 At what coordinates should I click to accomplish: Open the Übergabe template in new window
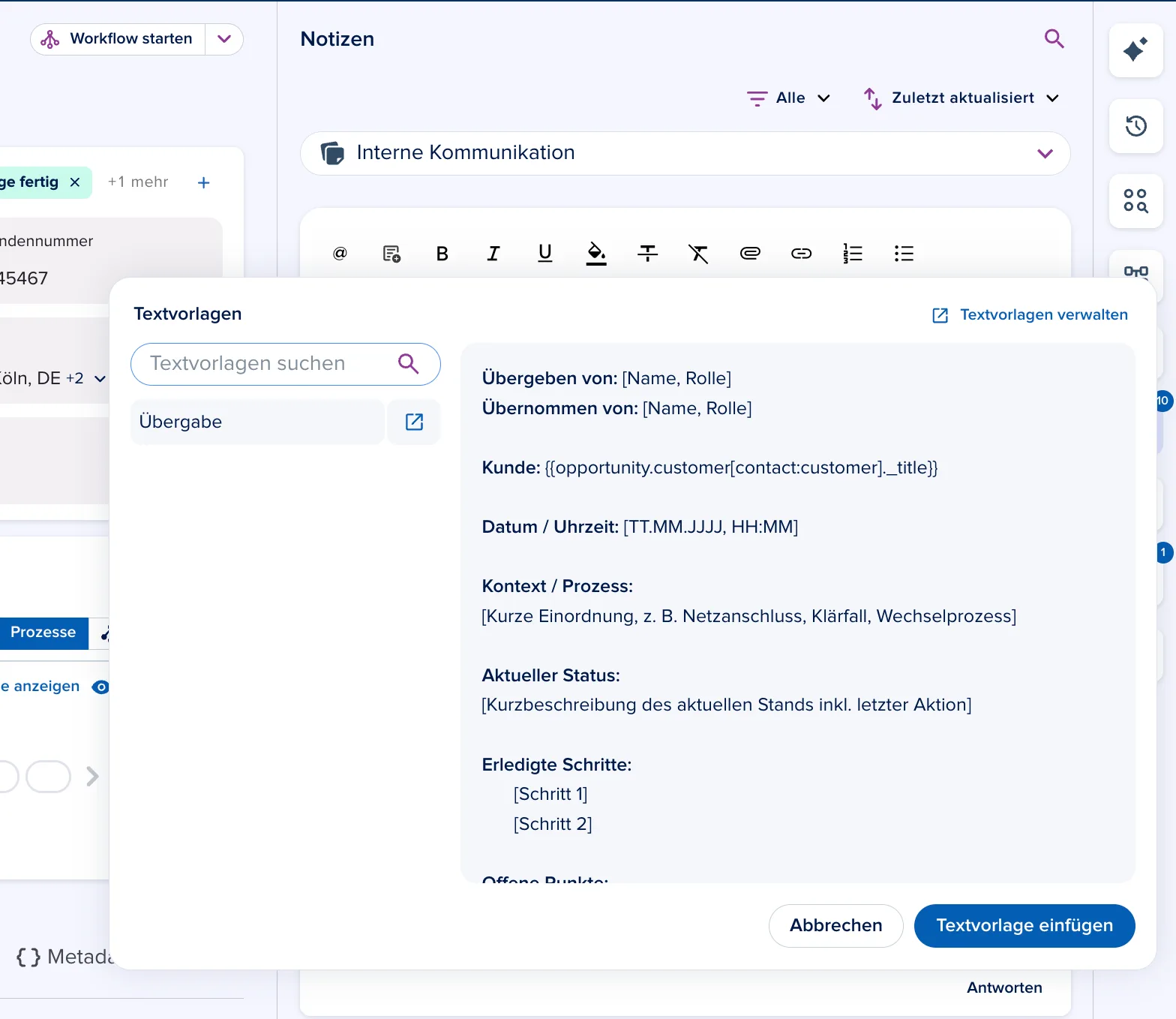point(414,422)
